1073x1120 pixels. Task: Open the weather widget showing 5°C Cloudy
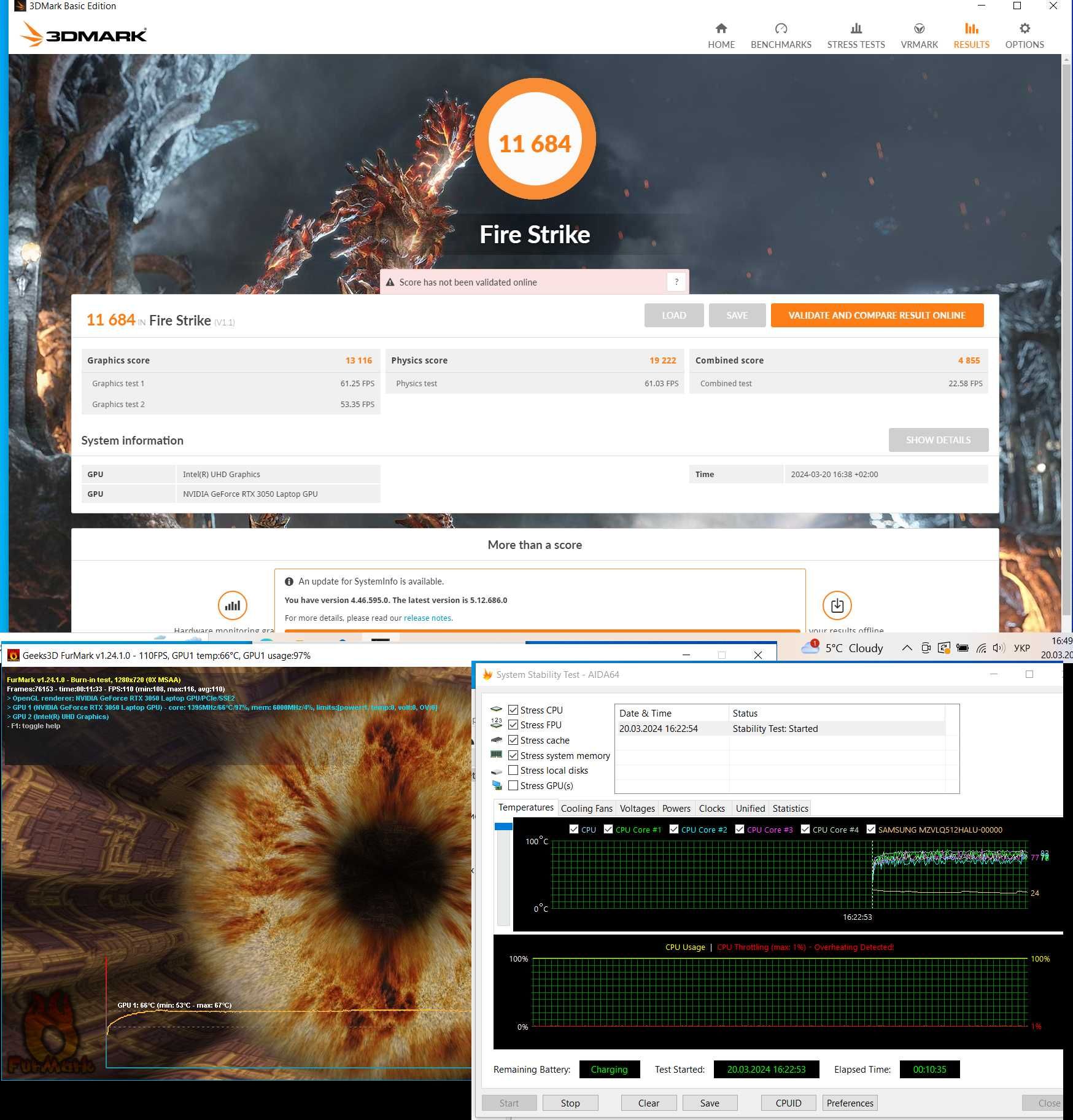(x=842, y=648)
